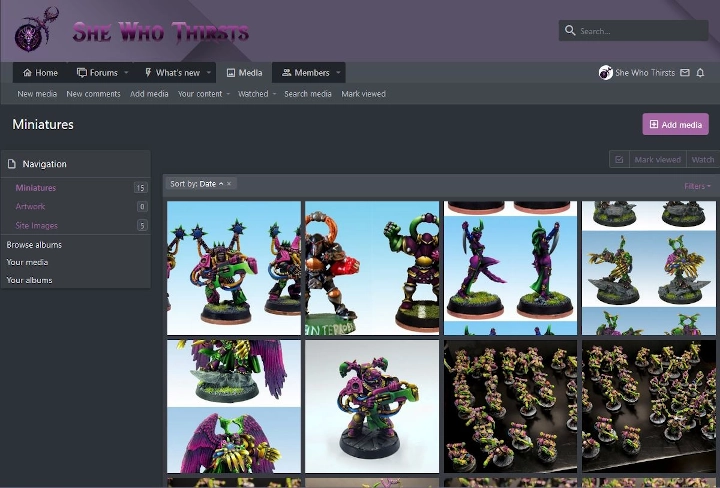This screenshot has height=488, width=720.
Task: Click the Site Images count badge 5
Action: click(142, 225)
